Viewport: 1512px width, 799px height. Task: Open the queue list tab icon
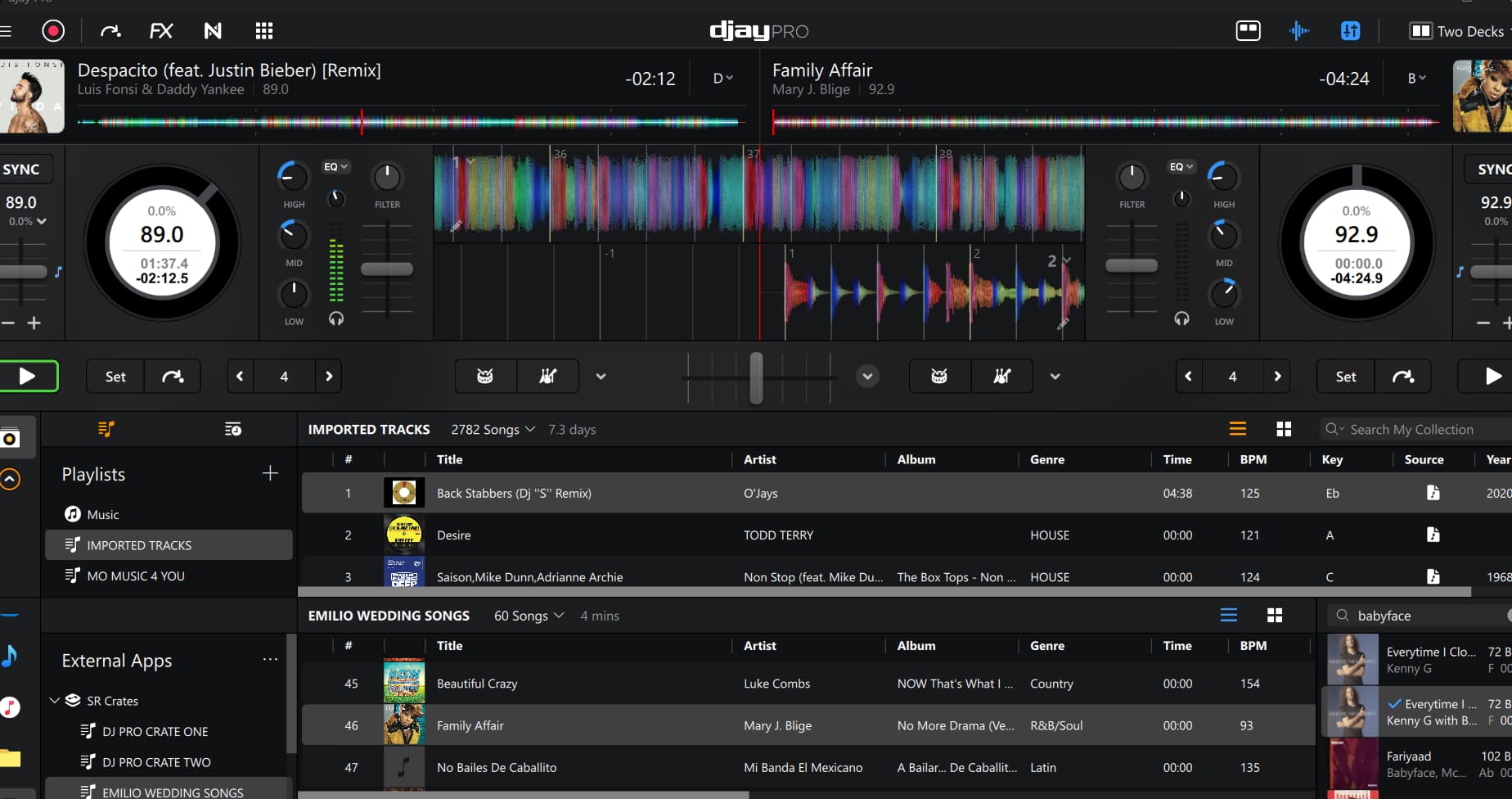233,429
